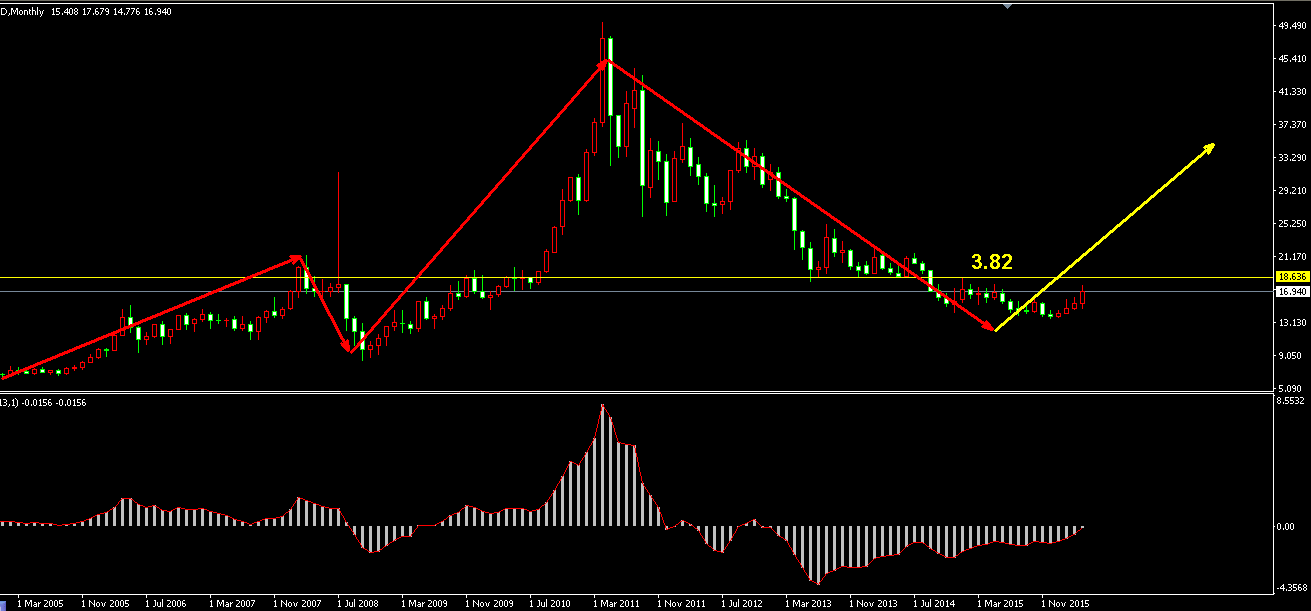
Task: Click the indicator label showing -0.0156 values
Action: 30,402
